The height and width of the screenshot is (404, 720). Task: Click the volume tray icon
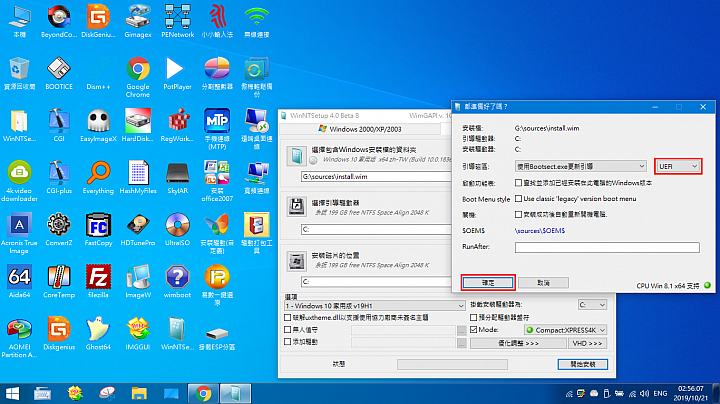click(644, 393)
